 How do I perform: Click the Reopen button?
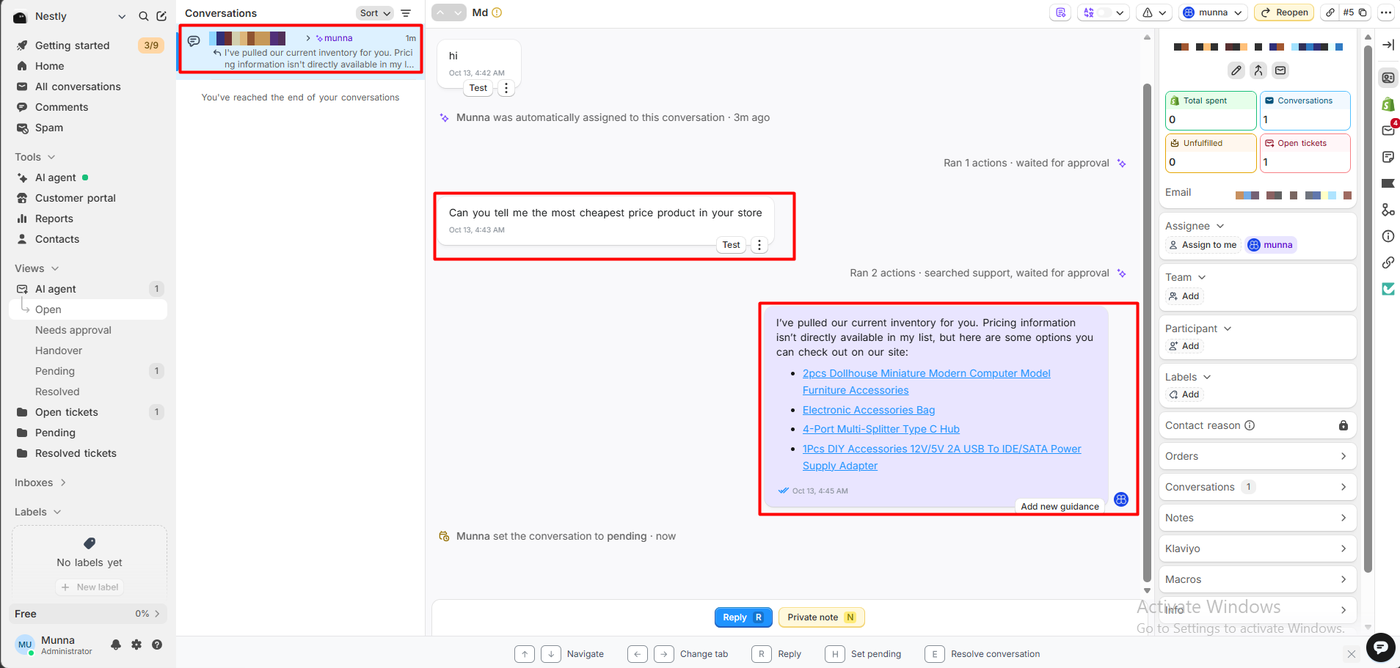pos(1284,13)
